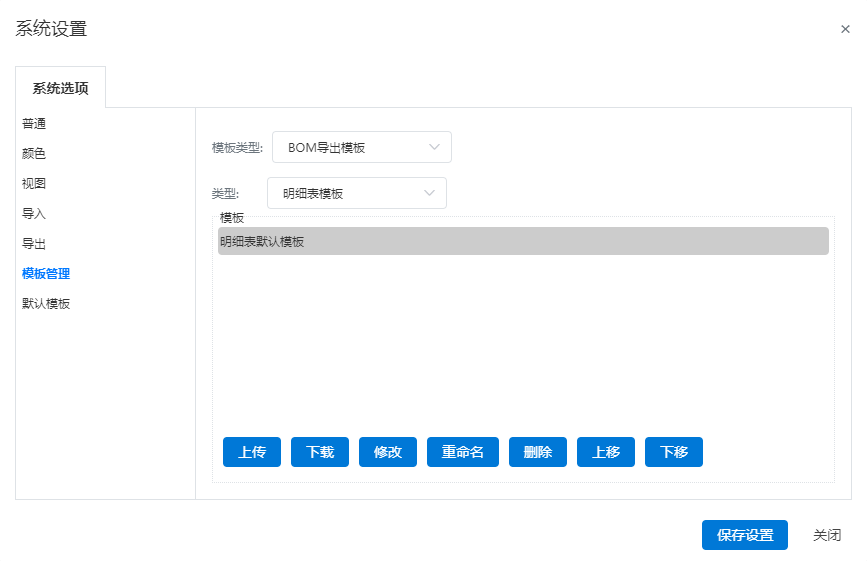The width and height of the screenshot is (867, 561).
Task: Open the 导入 settings section
Action: tap(34, 213)
